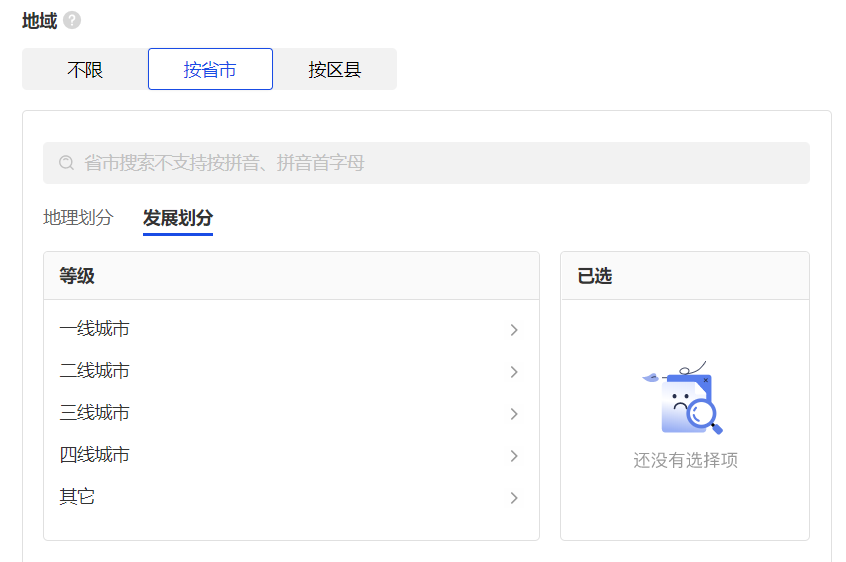This screenshot has height=562, width=846.
Task: Click the help question mark beside 地域
Action: point(72,20)
